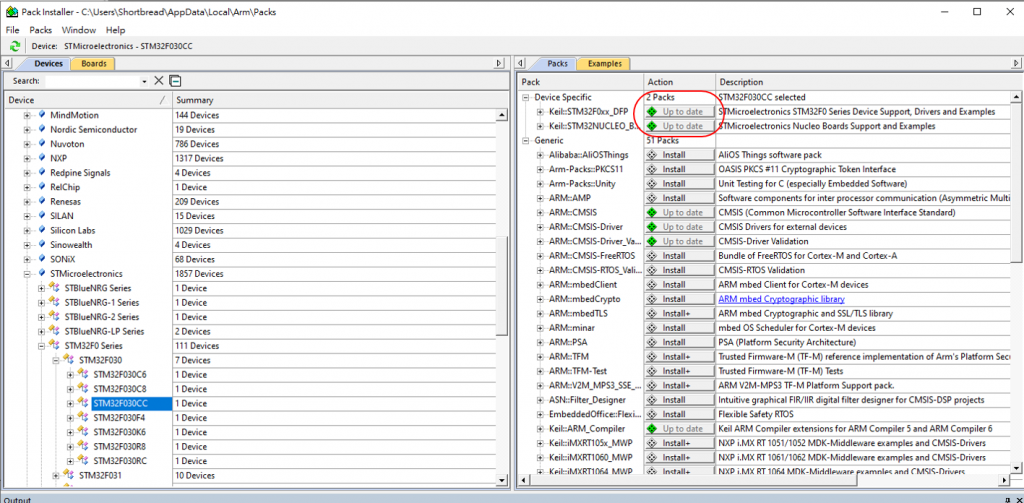Screen dimensions: 1024x503
Task: Click the Silicon Labs vendor icon
Action: [42, 231]
